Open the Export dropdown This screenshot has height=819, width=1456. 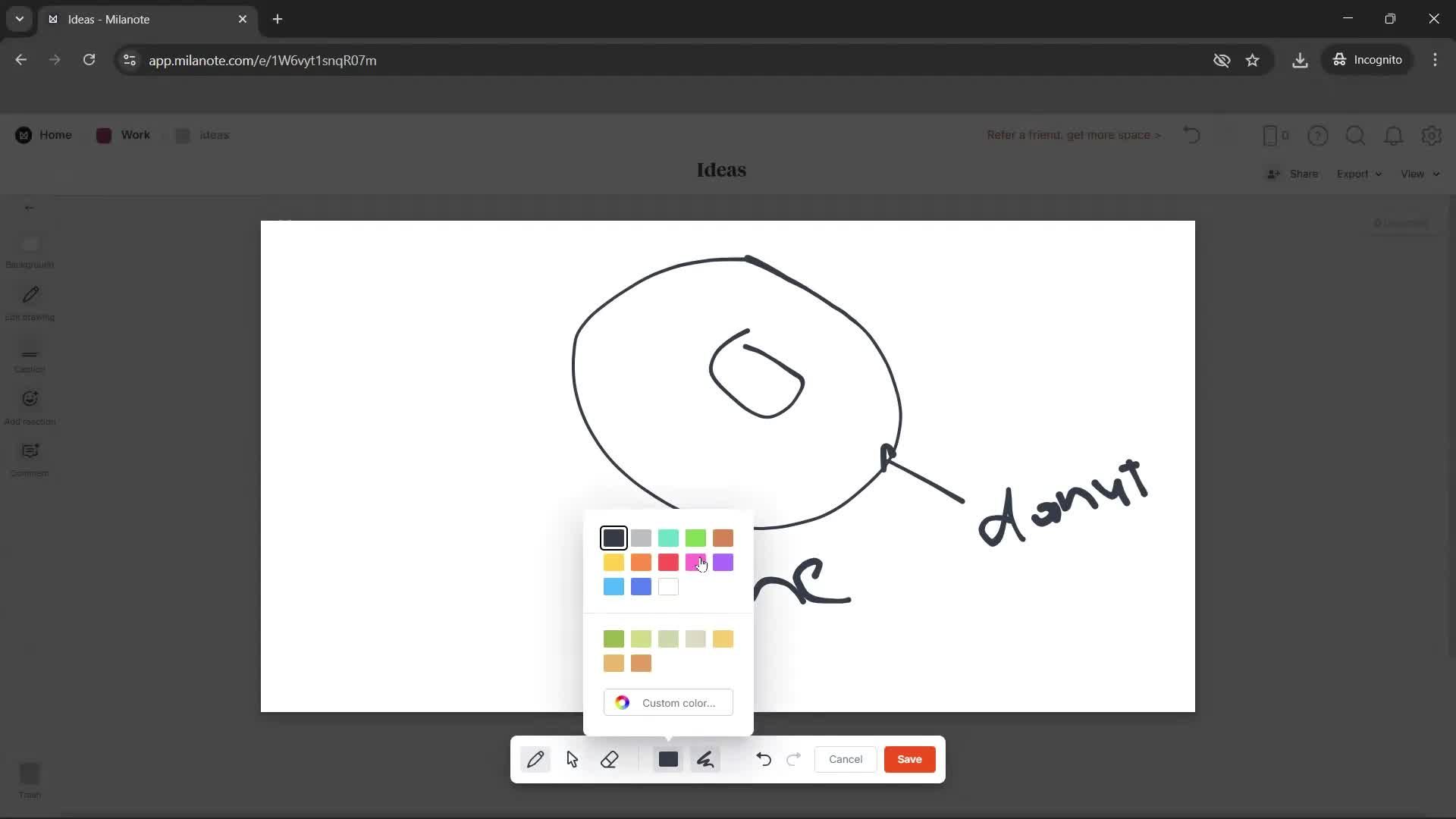click(1358, 174)
